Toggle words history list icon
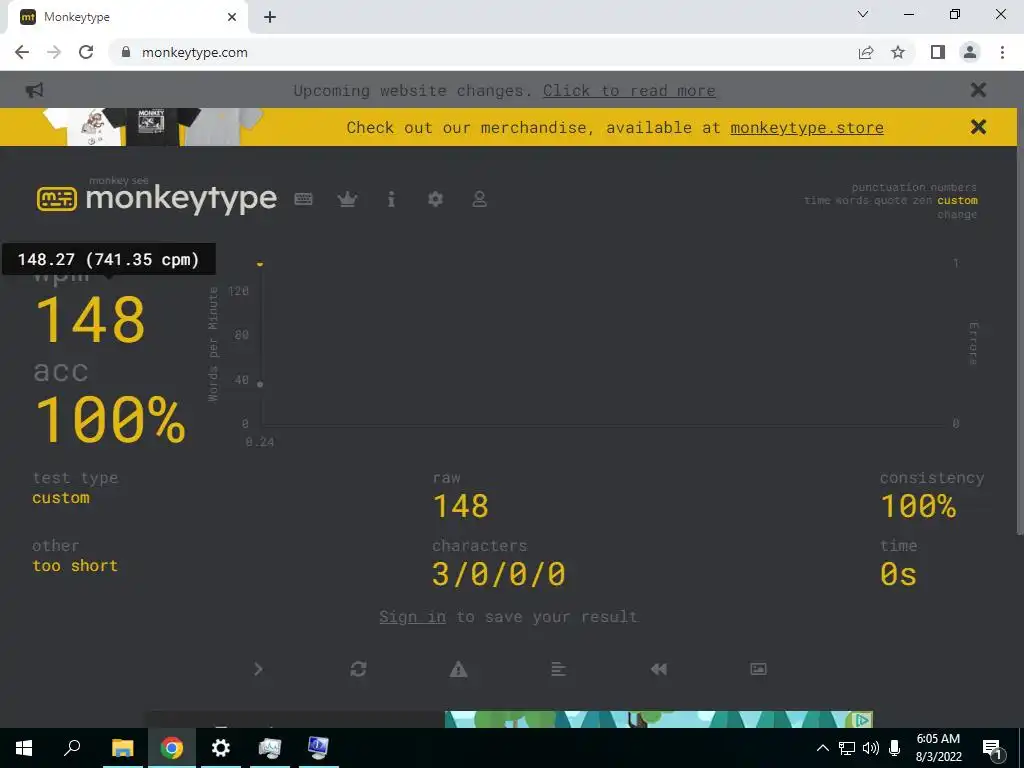This screenshot has height=768, width=1024. pos(558,669)
